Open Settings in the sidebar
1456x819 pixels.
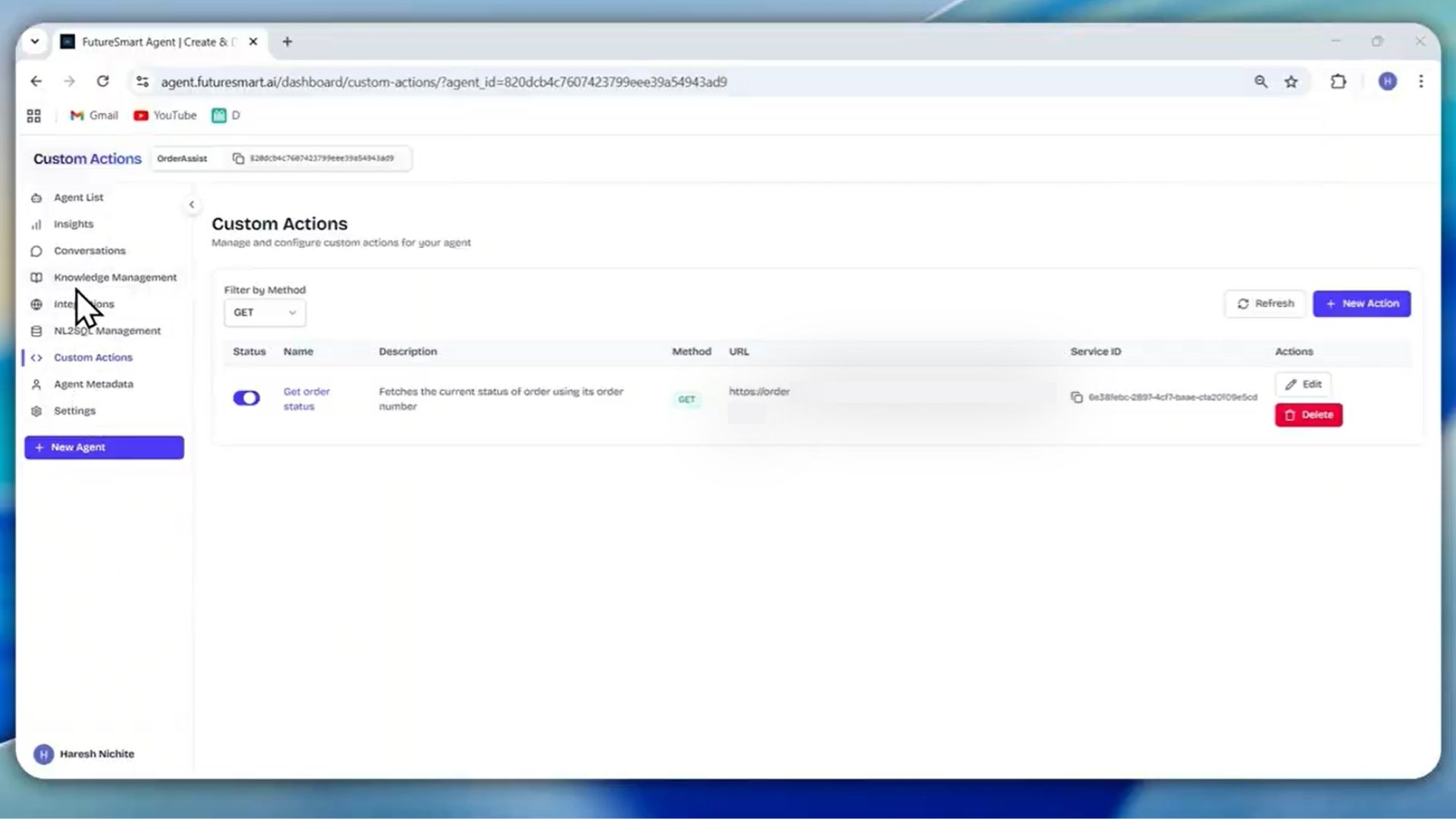click(x=74, y=410)
